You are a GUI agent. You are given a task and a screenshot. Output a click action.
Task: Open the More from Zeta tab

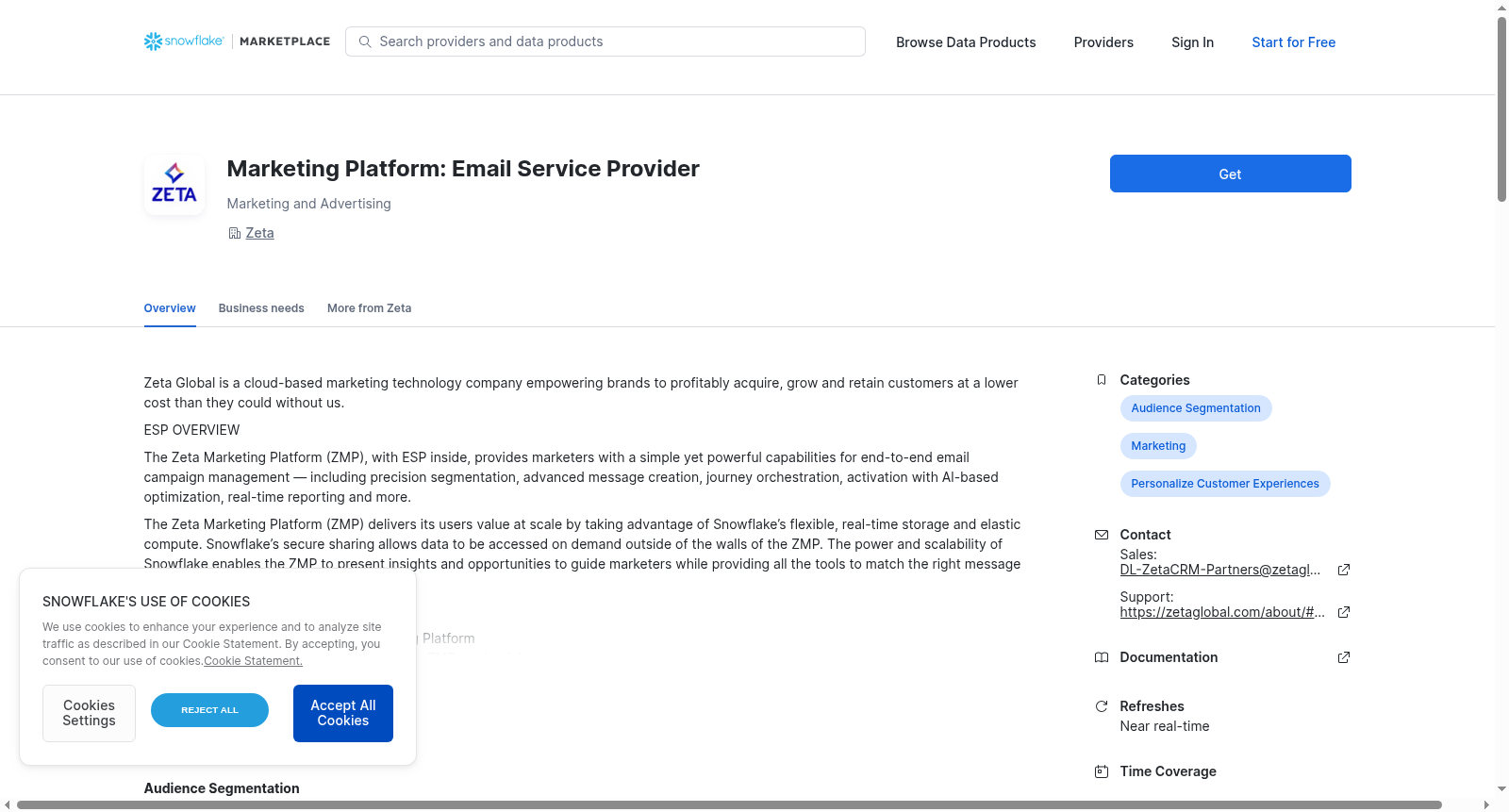click(x=369, y=308)
